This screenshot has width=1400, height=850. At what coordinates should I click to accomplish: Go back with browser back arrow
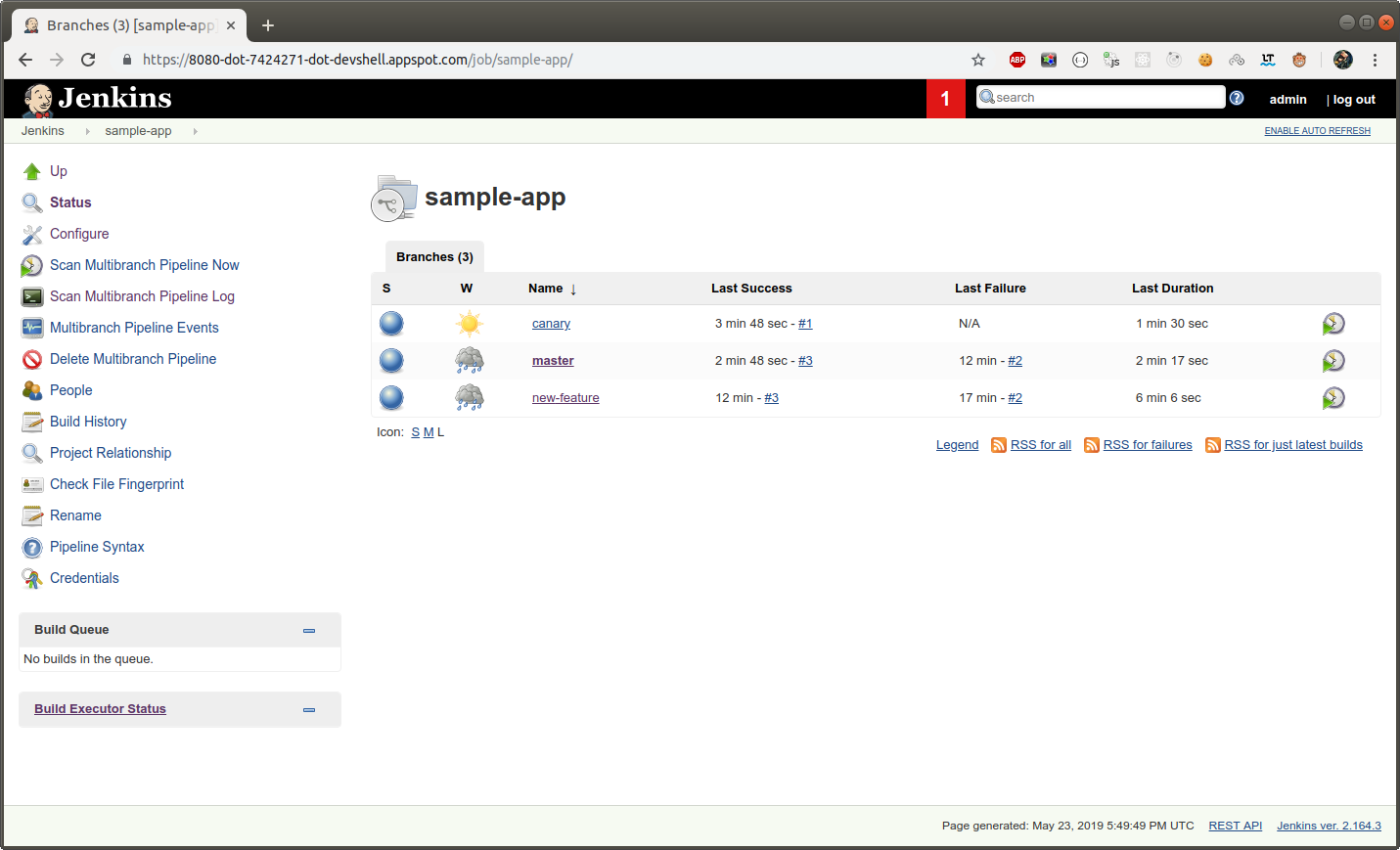(x=25, y=60)
